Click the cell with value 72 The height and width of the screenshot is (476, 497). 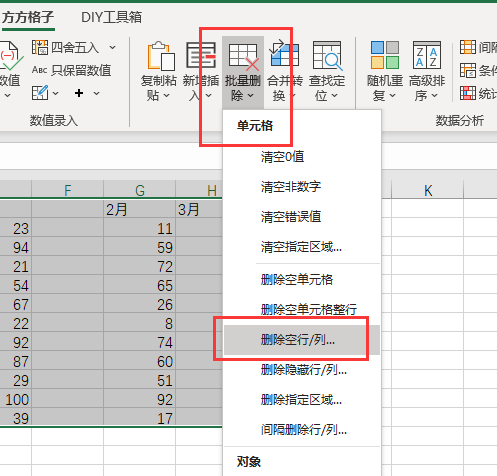pos(139,266)
